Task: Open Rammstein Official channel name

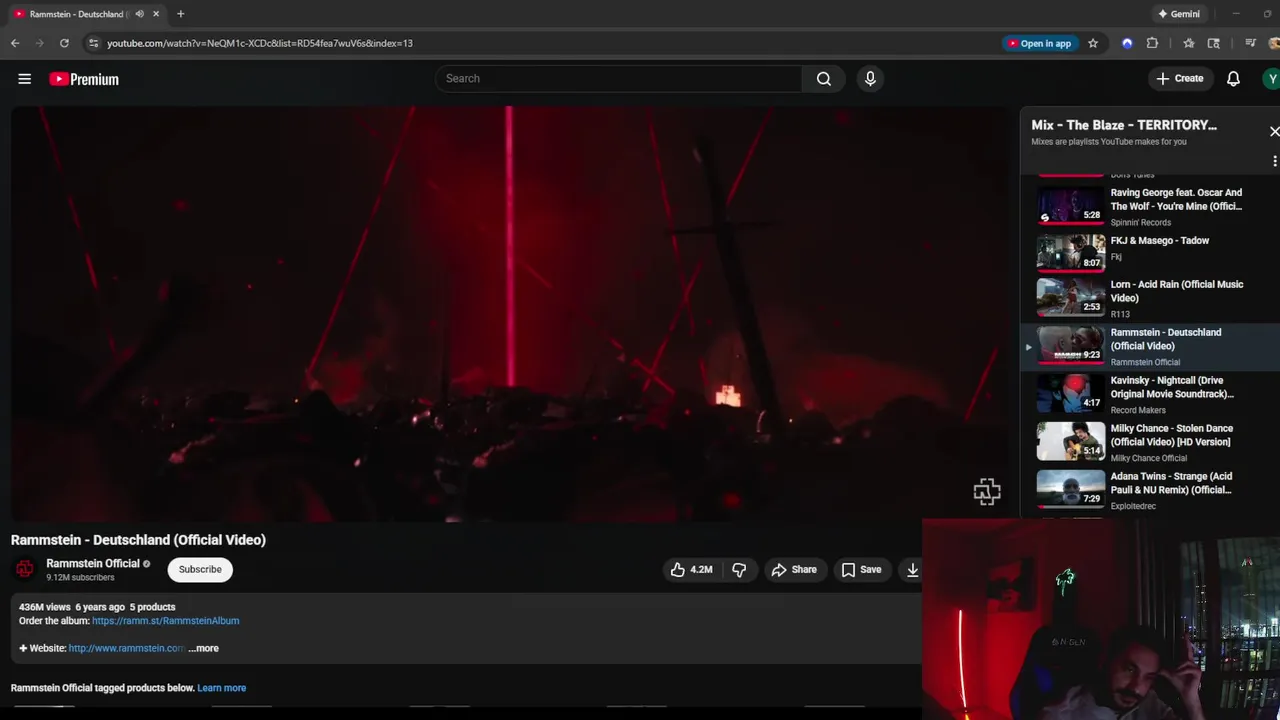Action: pos(92,563)
